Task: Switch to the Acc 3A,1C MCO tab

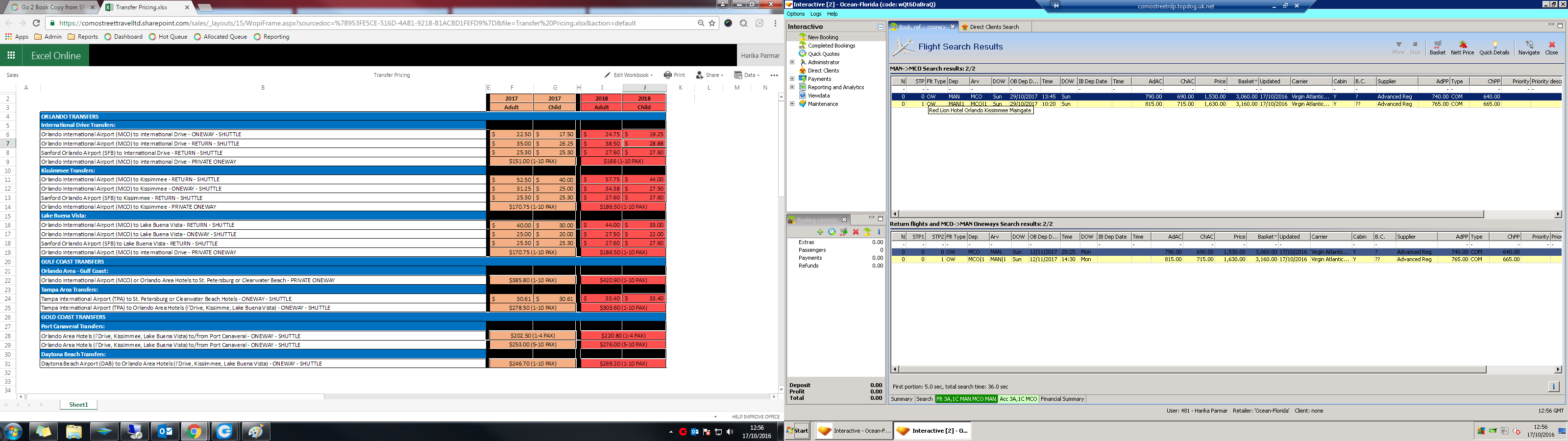Action: 1018,399
